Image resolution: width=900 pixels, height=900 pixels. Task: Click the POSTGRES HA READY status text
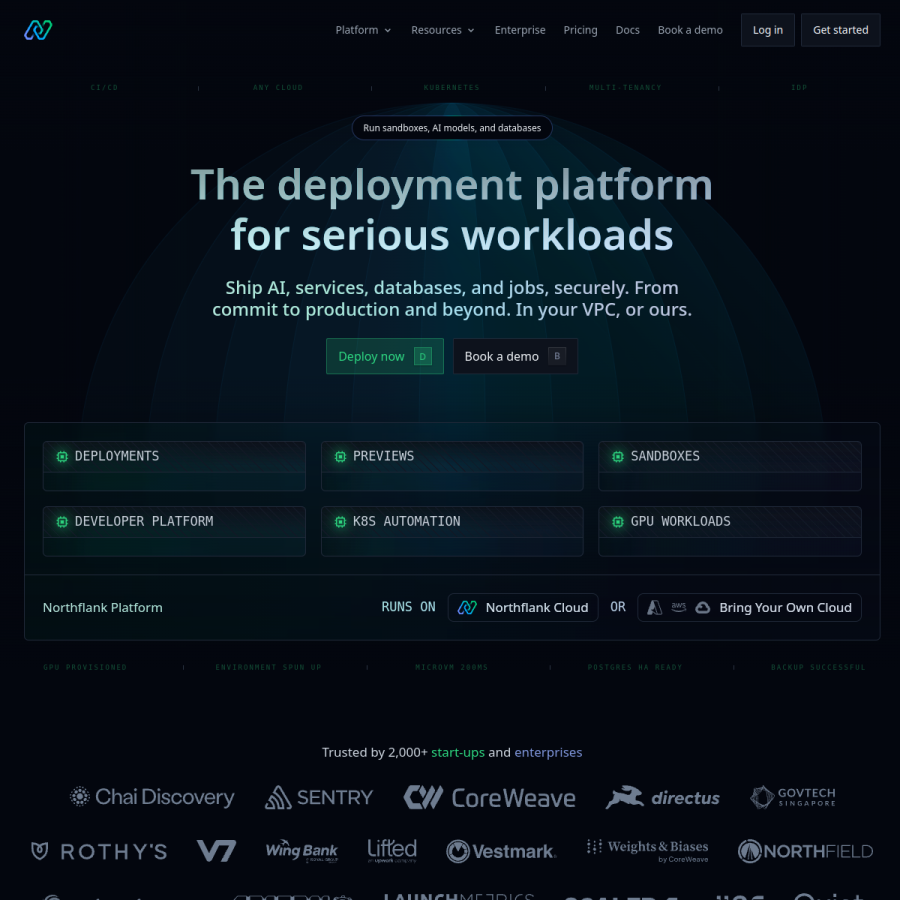click(x=635, y=668)
